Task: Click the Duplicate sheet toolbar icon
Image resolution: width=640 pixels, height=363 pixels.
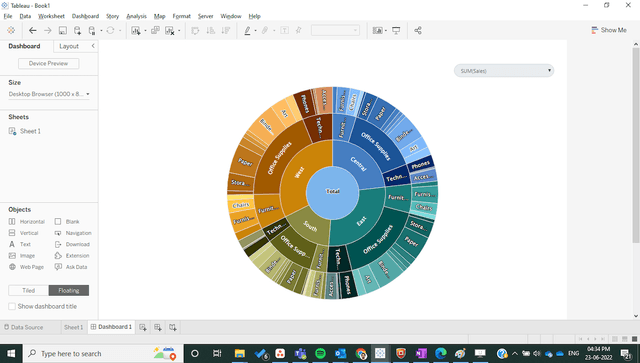Action: click(155, 31)
